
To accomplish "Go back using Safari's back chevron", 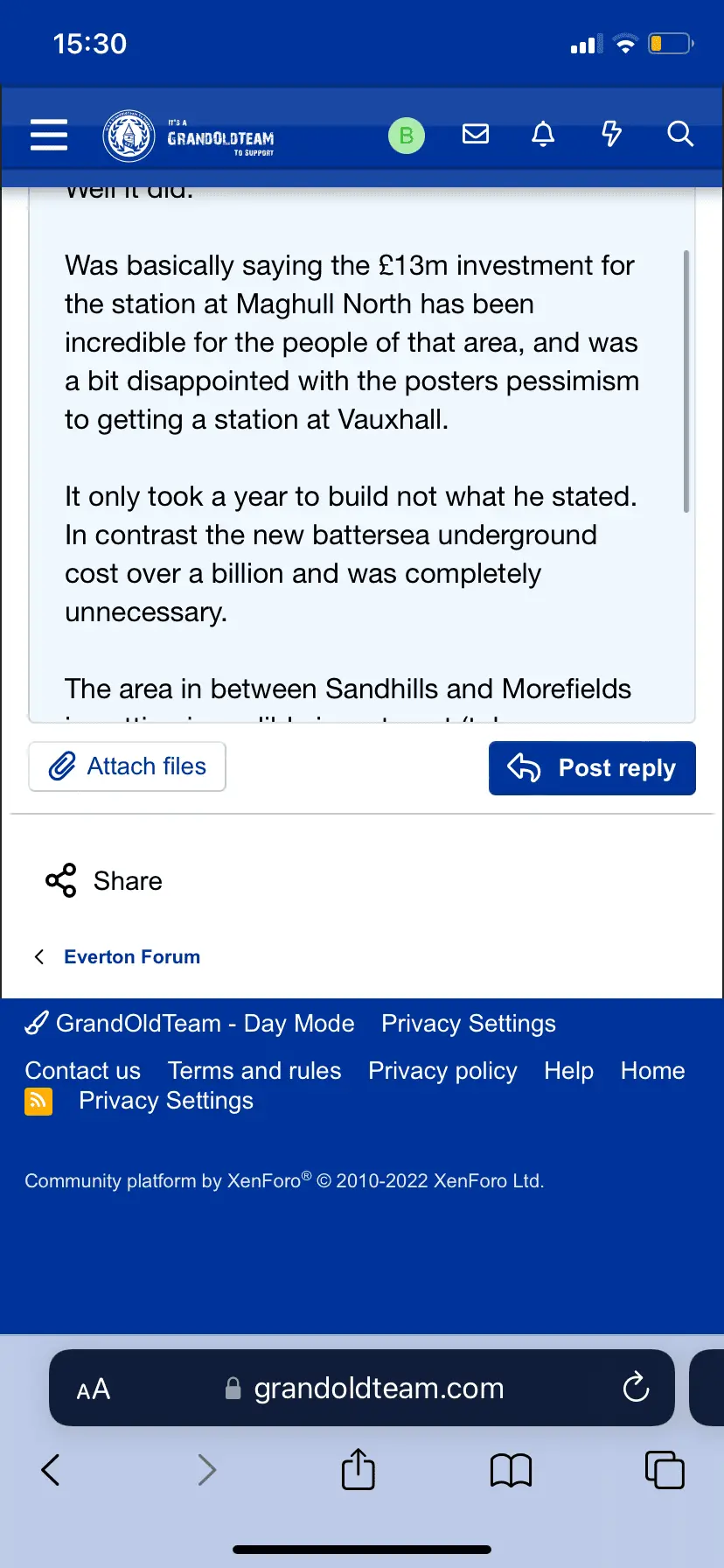I will tap(51, 1470).
